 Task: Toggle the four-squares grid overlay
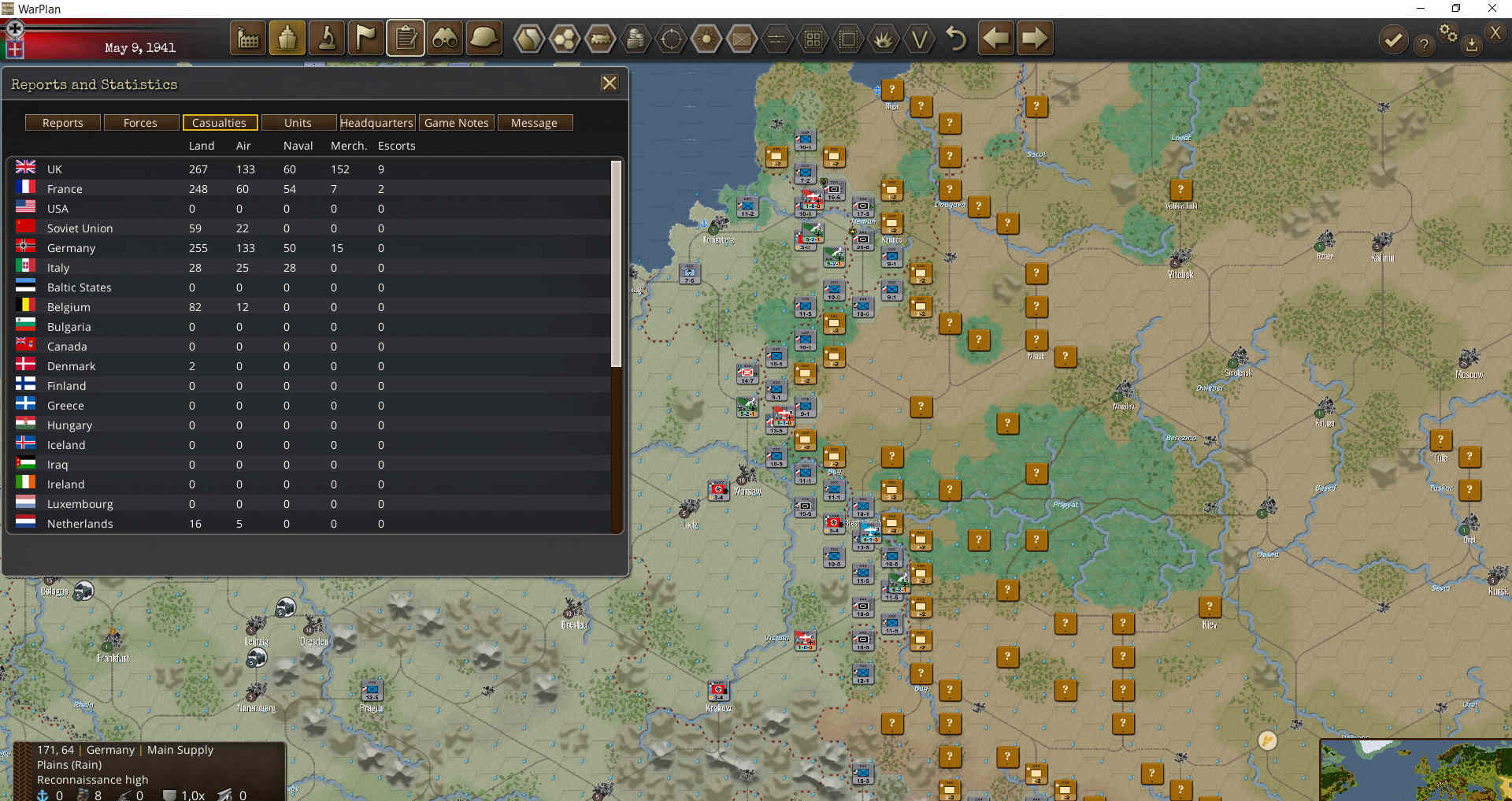(813, 39)
